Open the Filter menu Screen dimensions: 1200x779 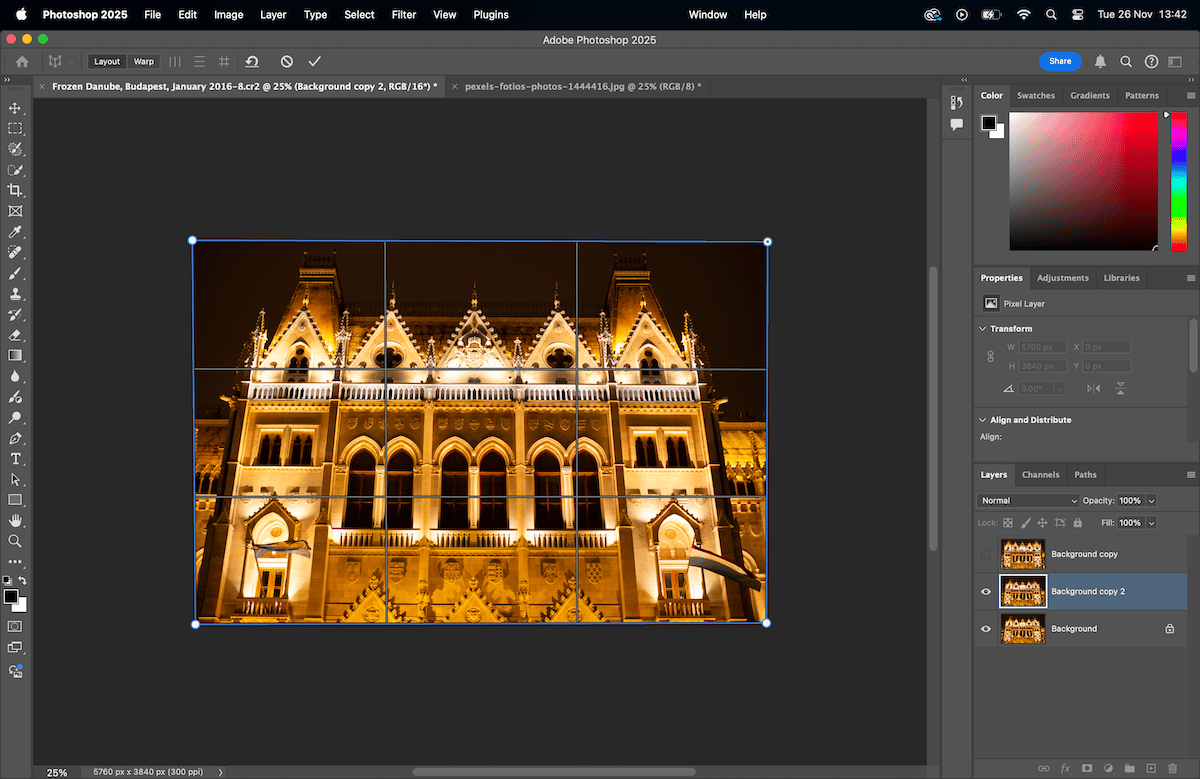pos(403,14)
